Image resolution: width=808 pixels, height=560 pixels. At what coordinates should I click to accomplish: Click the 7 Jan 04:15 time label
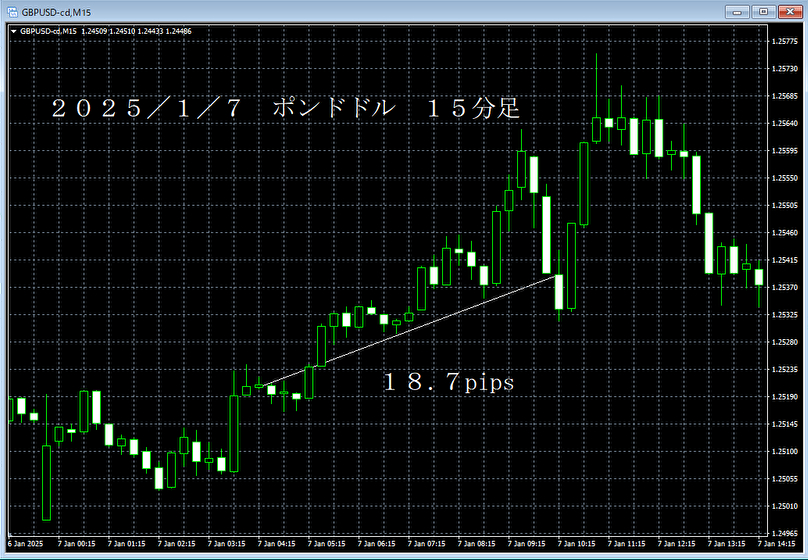(276, 545)
